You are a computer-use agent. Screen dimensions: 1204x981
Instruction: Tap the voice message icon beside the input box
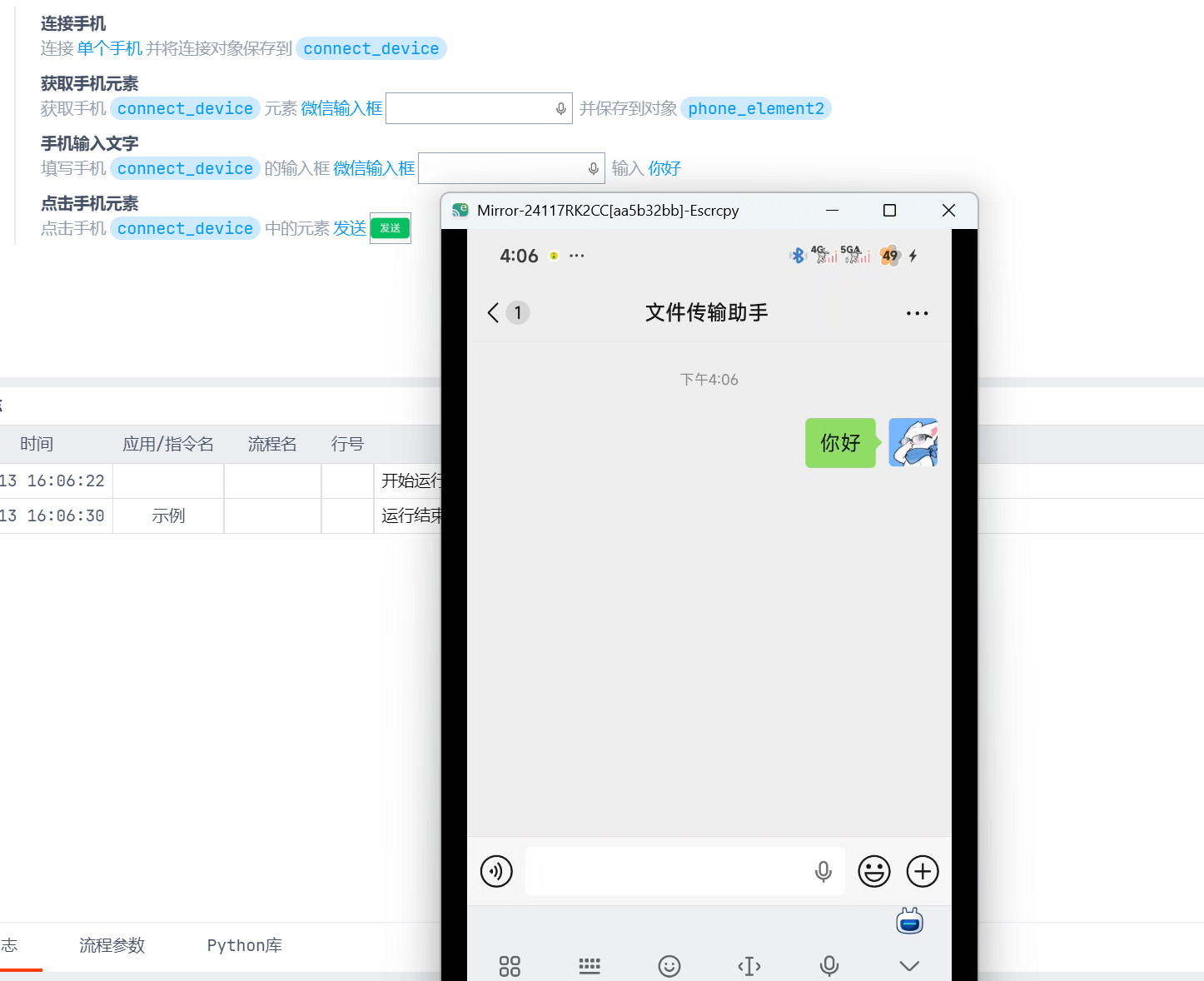[496, 871]
